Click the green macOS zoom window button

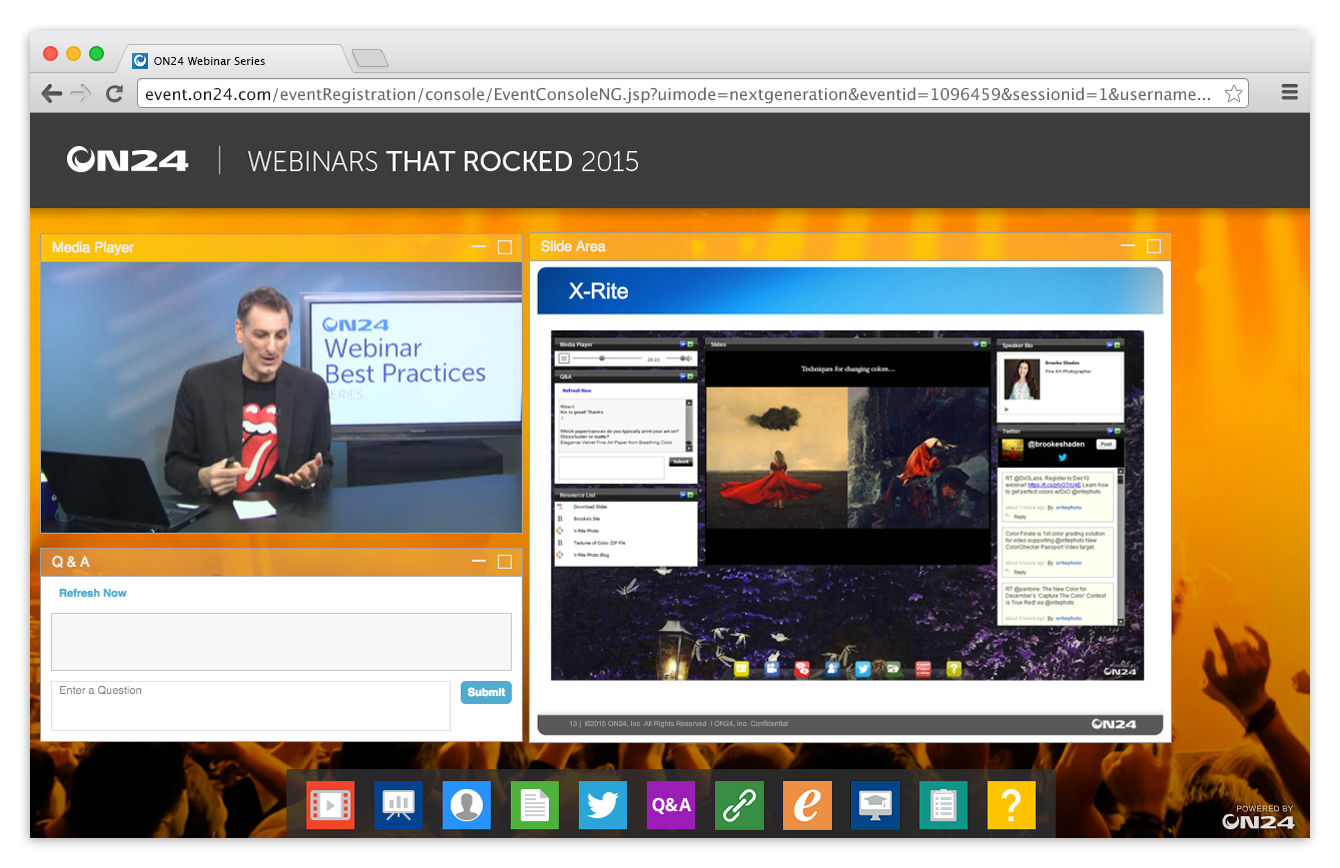click(97, 53)
